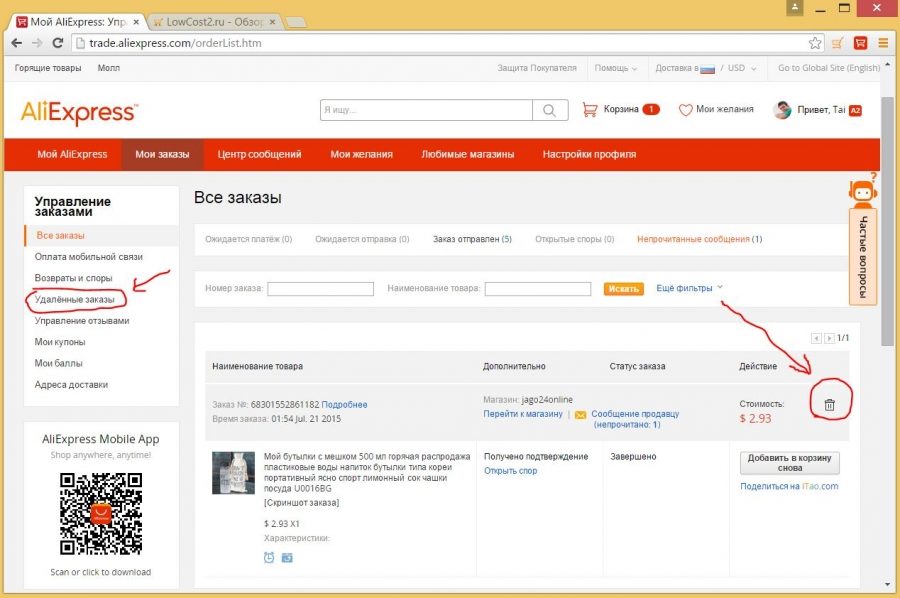Image resolution: width=900 pixels, height=598 pixels.
Task: Expand Ещё фильтры dropdown
Action: pos(689,288)
